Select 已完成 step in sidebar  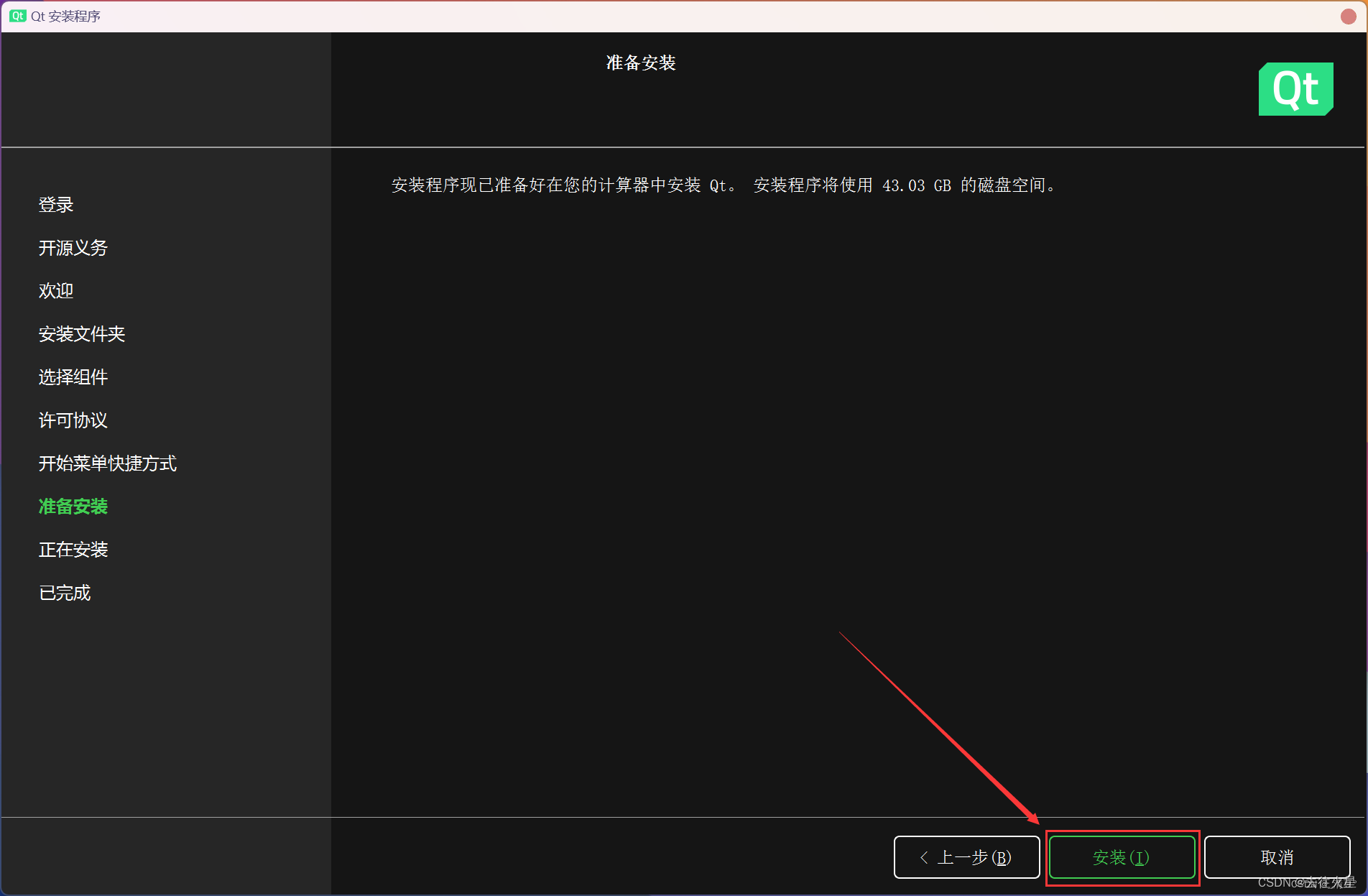(x=65, y=593)
